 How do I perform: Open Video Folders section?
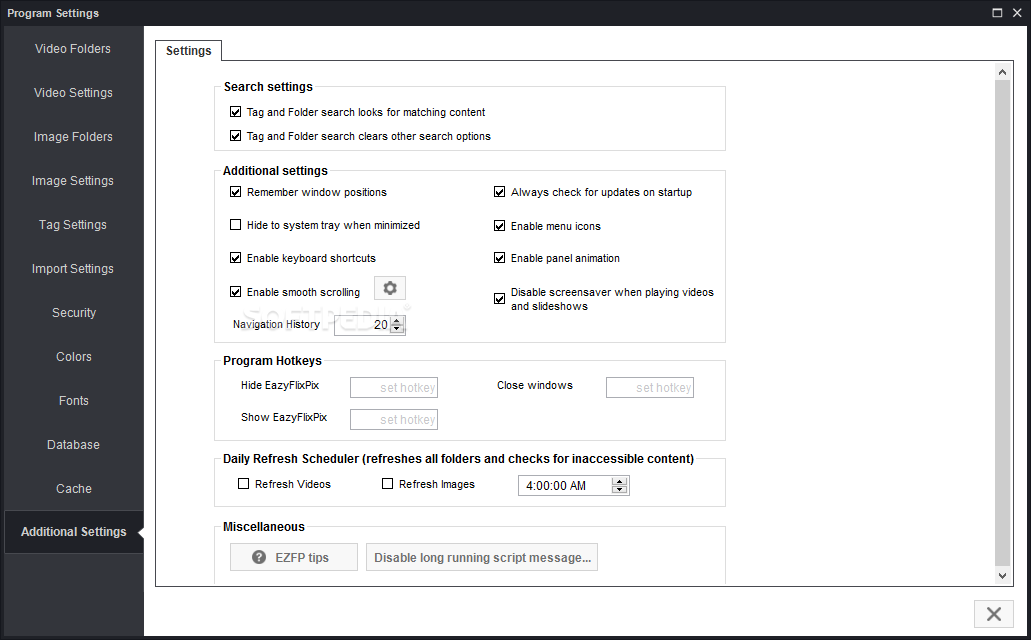pyautogui.click(x=73, y=49)
